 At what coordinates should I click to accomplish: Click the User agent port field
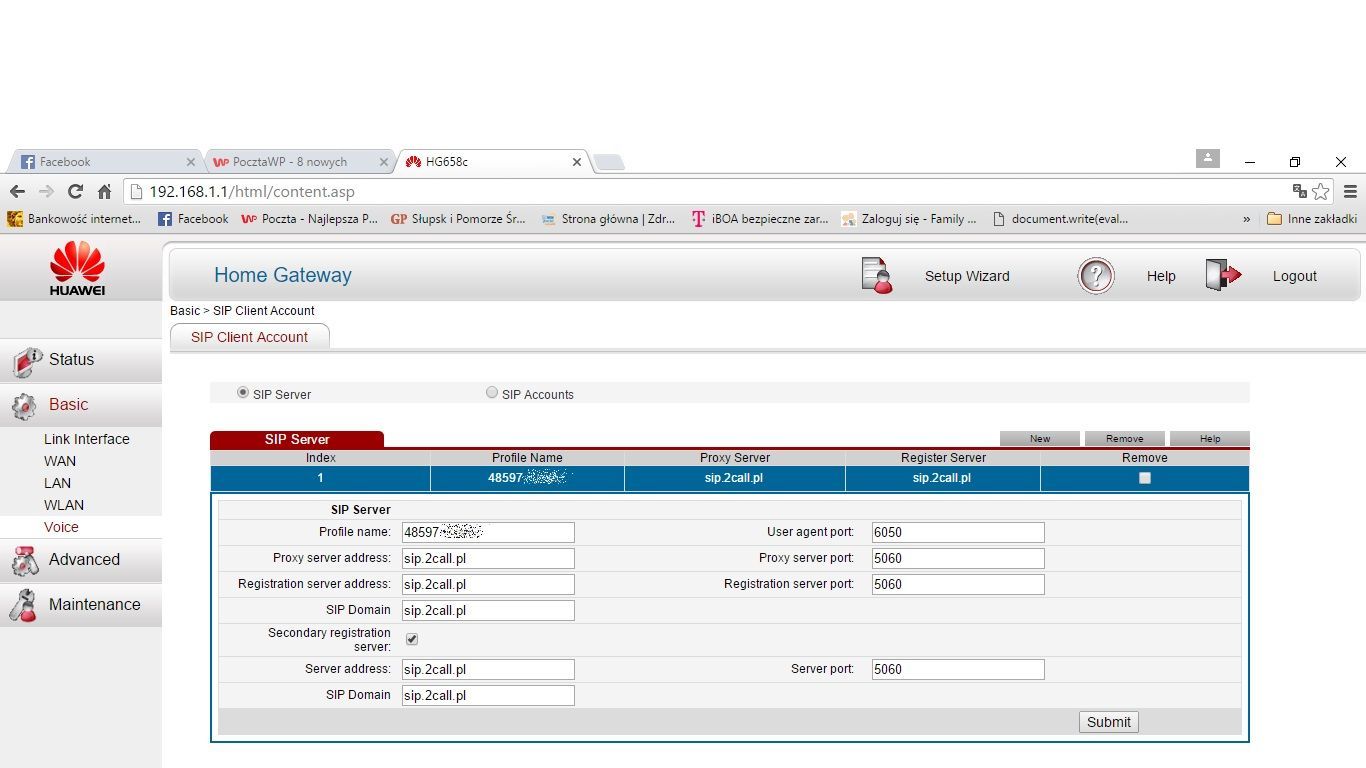[x=957, y=533]
